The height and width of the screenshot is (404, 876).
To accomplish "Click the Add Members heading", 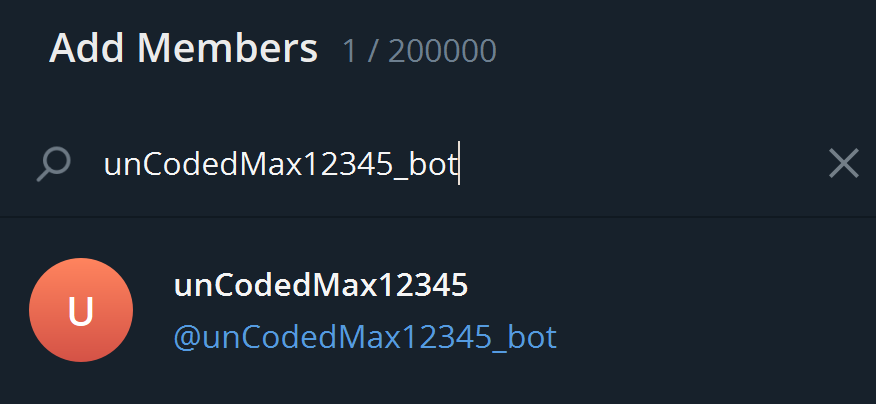I will (183, 49).
